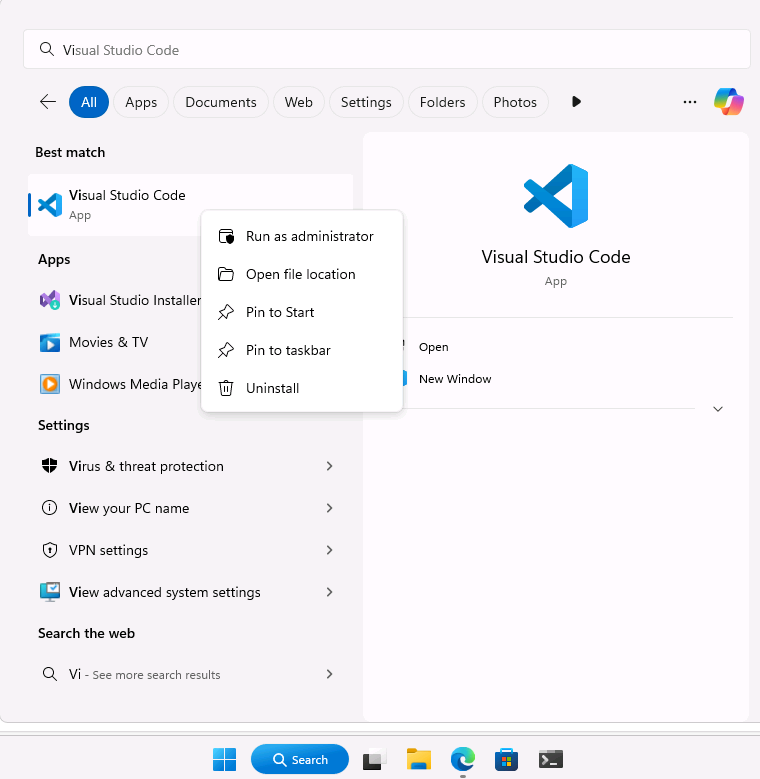Viewport: 760px width, 779px height.
Task: Expand View advanced system settings chevron
Action: pyautogui.click(x=329, y=592)
